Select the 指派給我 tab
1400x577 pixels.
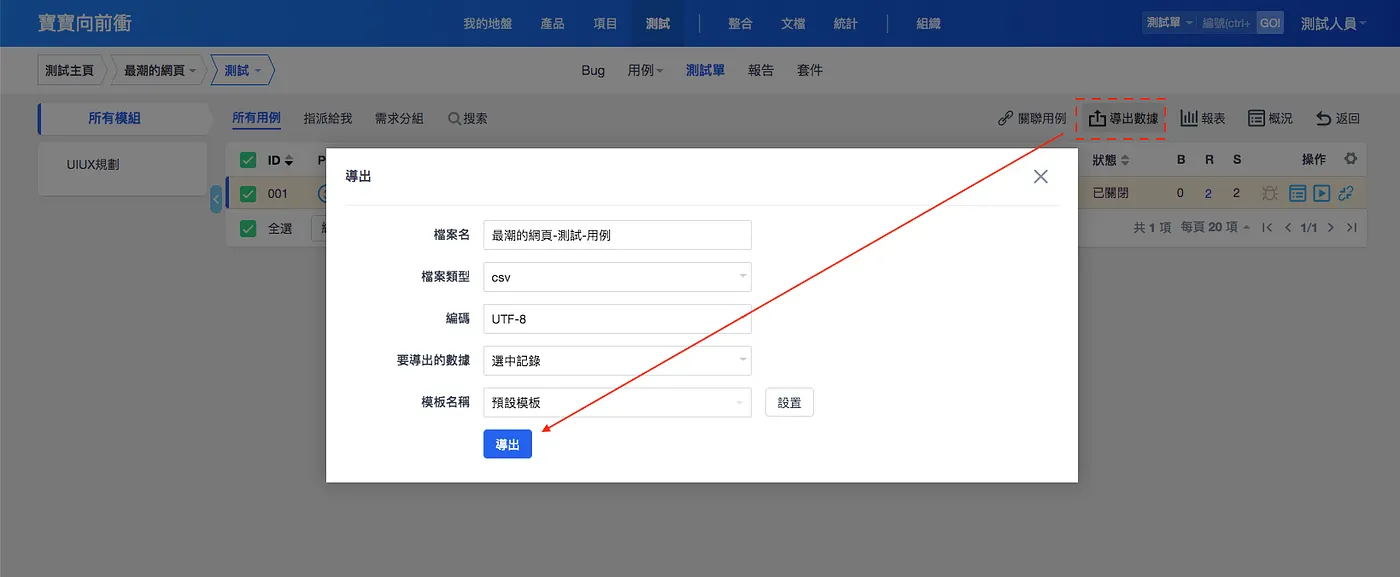point(328,118)
